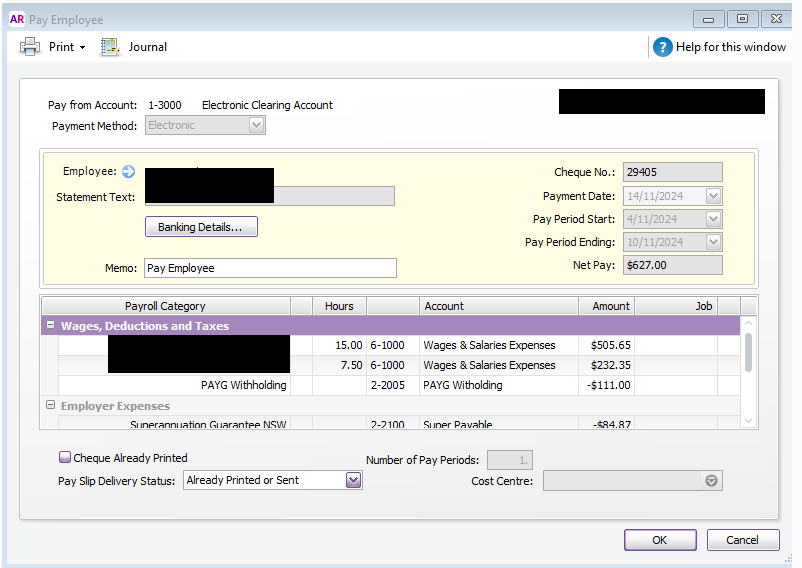
Task: Click the Memo text field
Action: point(270,268)
